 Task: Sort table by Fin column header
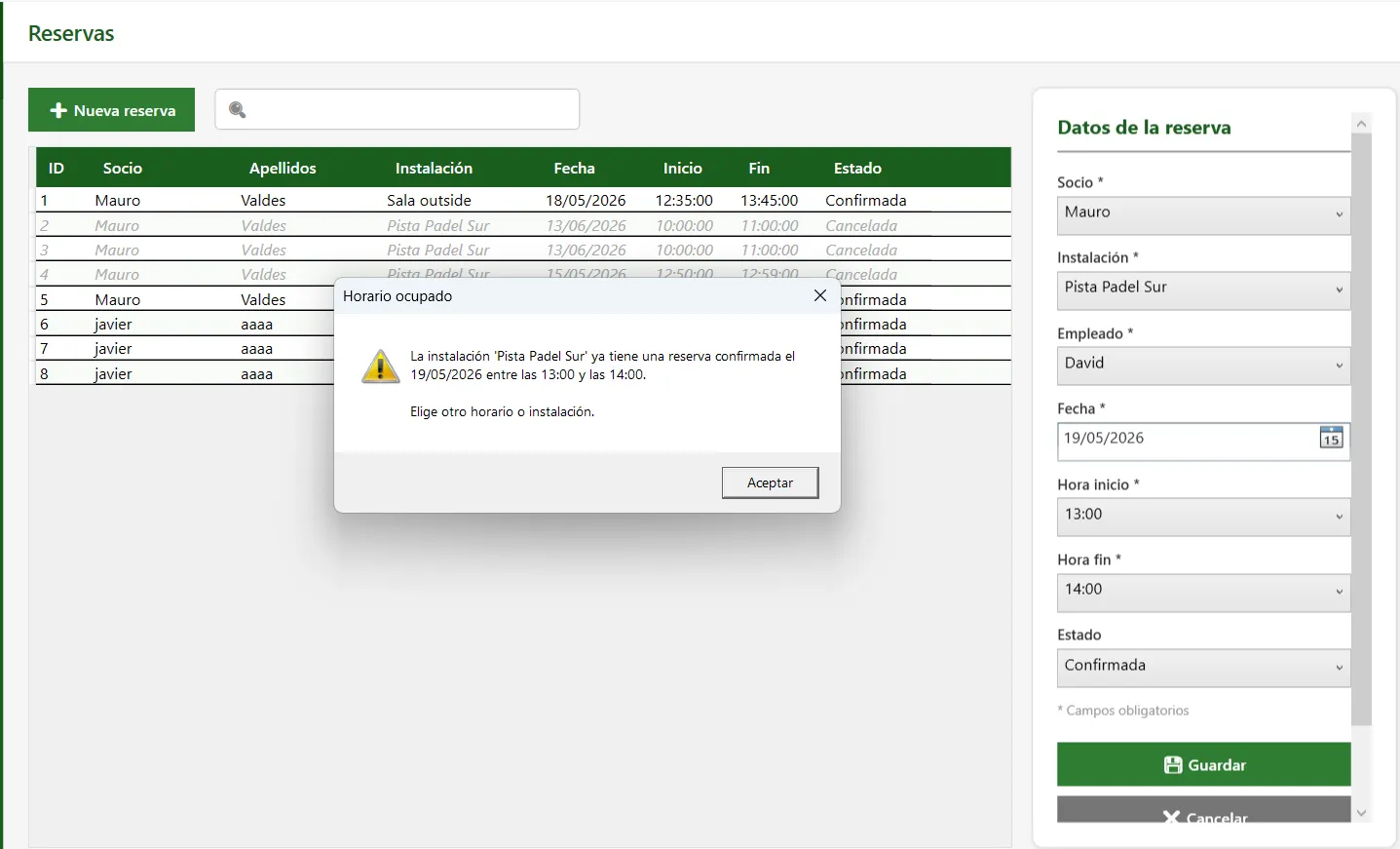coord(759,168)
